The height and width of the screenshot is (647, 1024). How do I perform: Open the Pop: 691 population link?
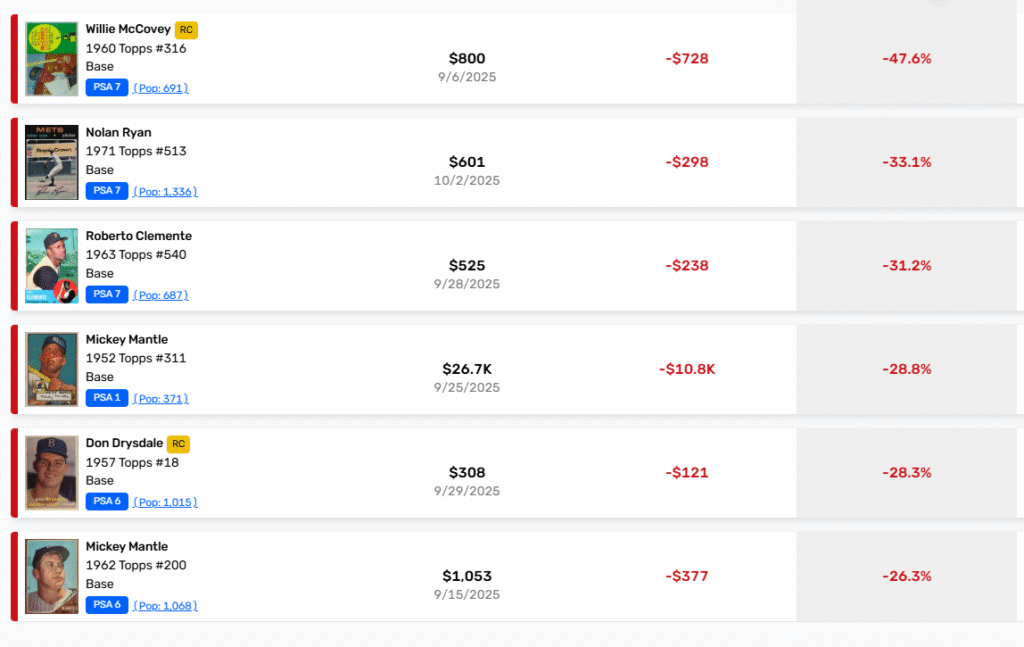pos(161,88)
